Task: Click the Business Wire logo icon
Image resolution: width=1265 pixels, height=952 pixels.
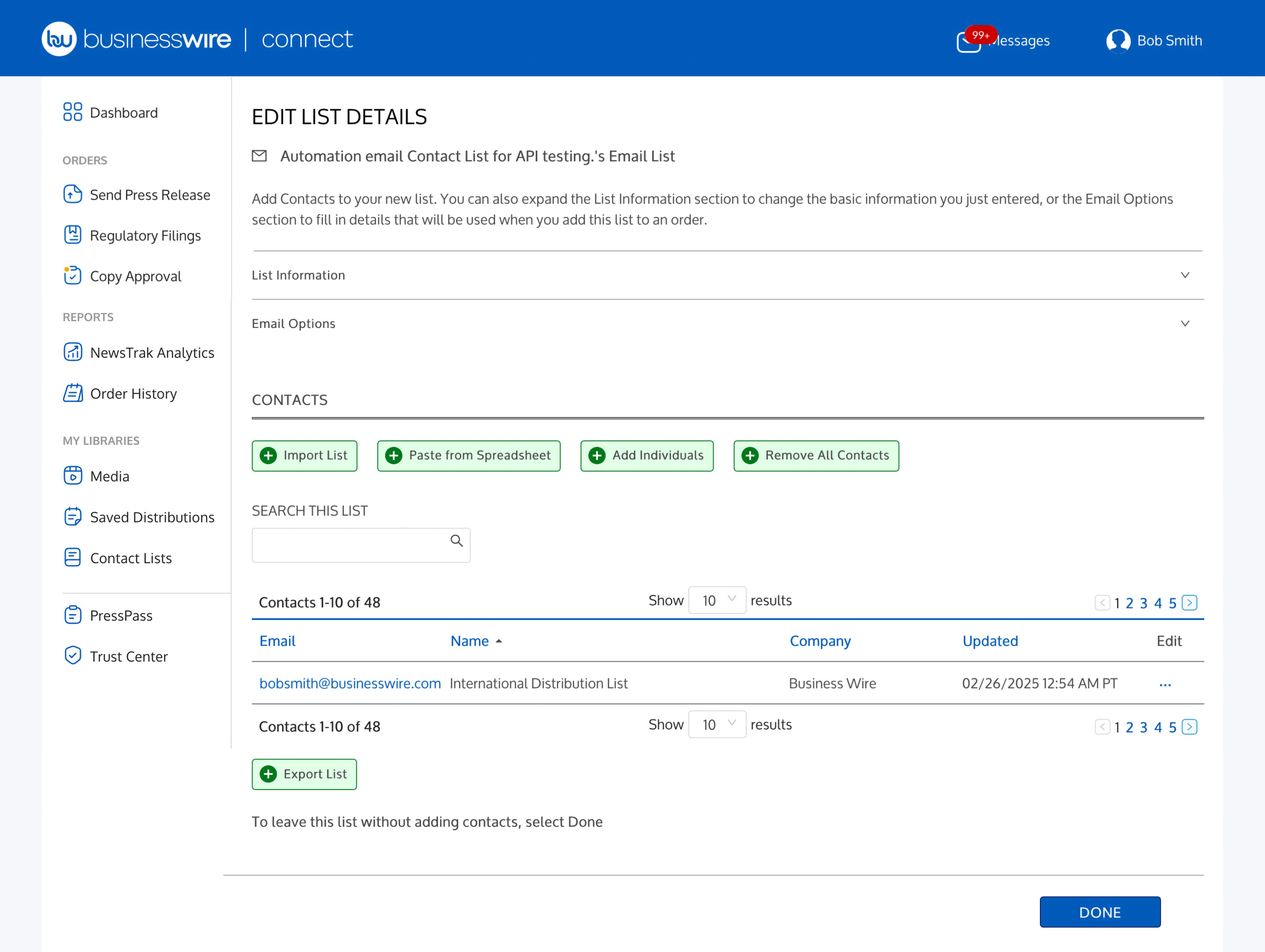Action: click(59, 39)
